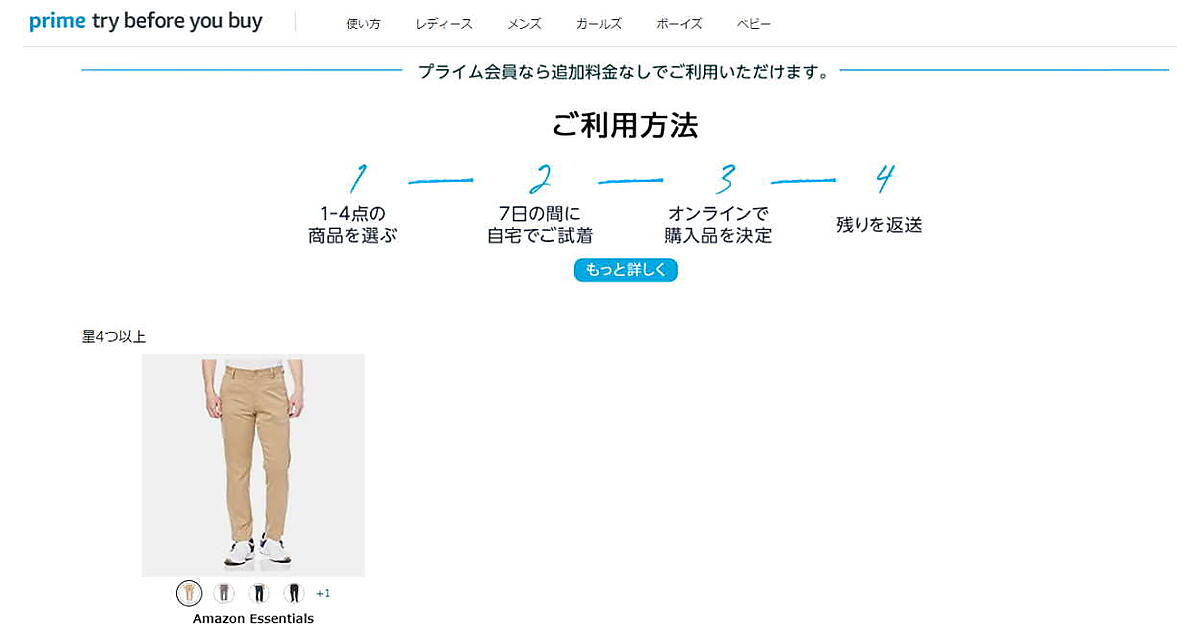1200x630 pixels.
Task: Show the +1 additional color options
Action: click(x=323, y=593)
